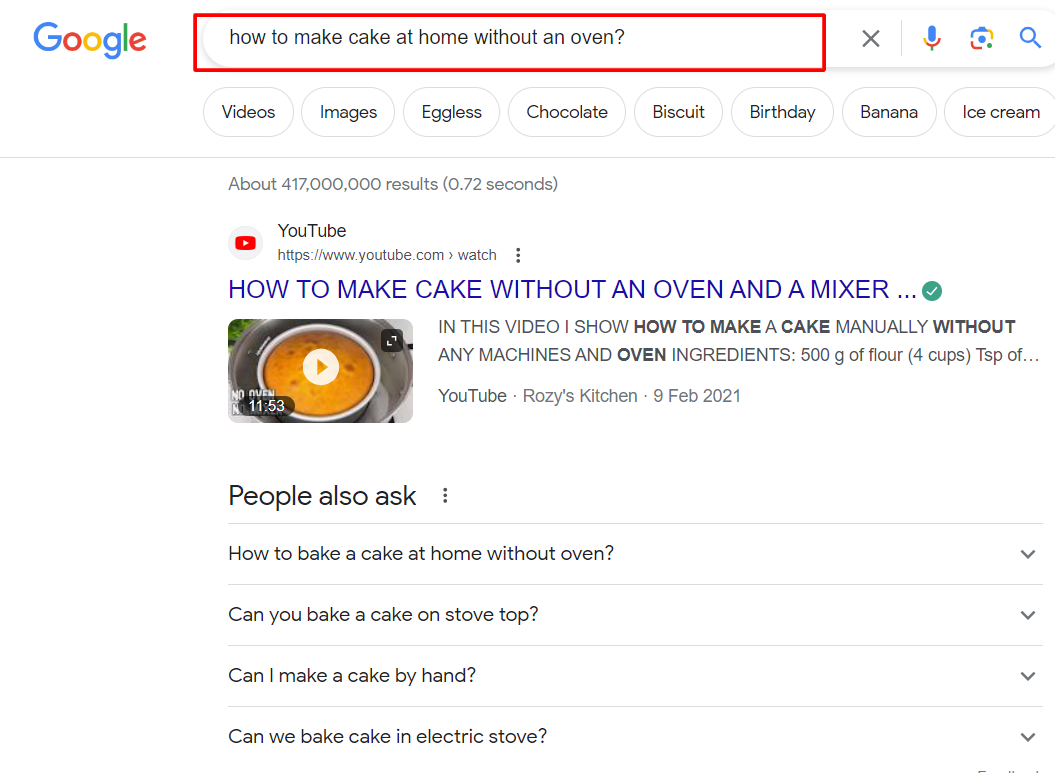
Task: Start voice search with microphone icon
Action: (931, 39)
